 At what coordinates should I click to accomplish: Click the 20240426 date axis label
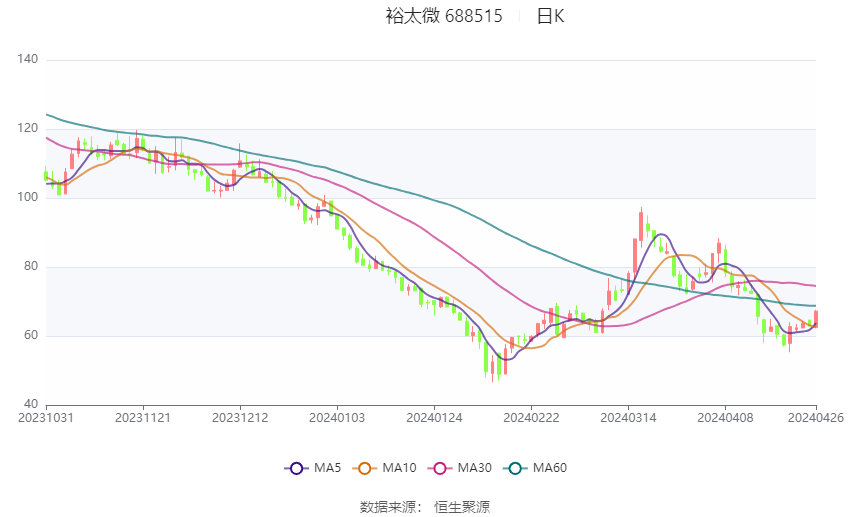[x=816, y=418]
